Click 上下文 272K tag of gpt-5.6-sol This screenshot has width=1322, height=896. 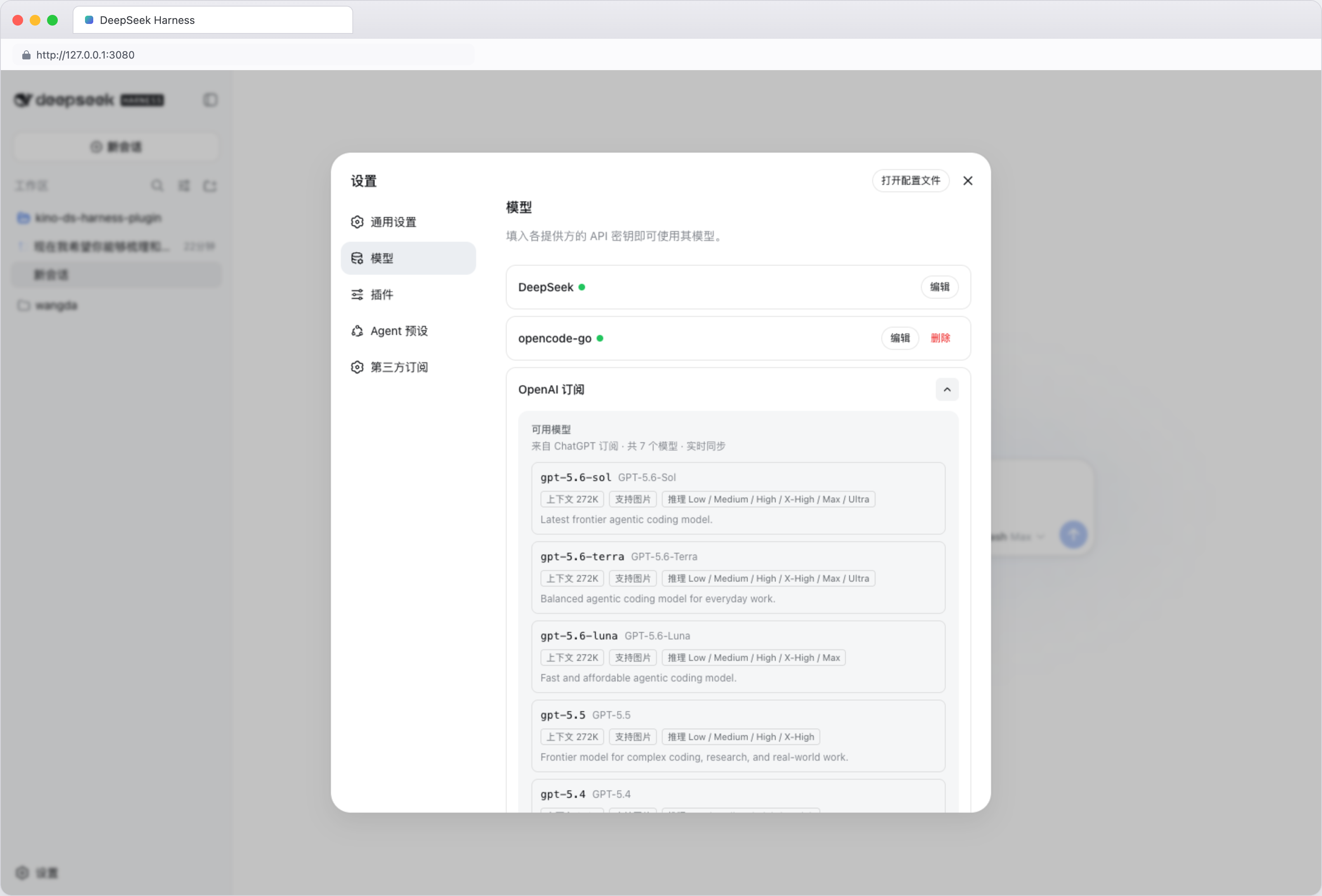click(x=572, y=500)
